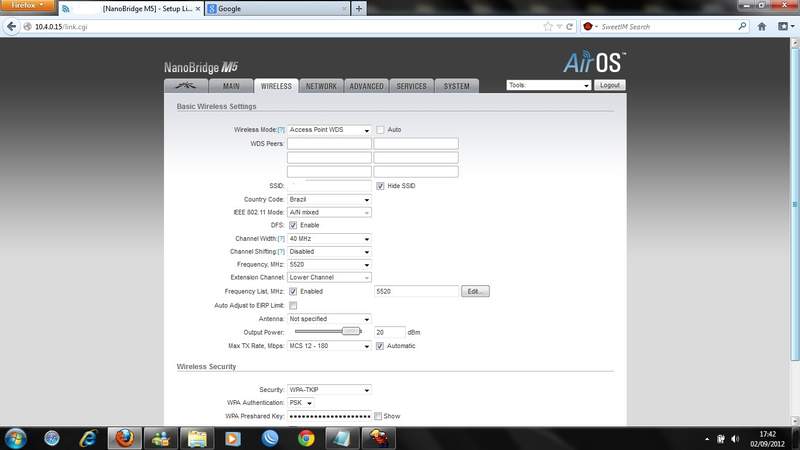800x450 pixels.
Task: Toggle Automatic Max TX Rate checkbox
Action: (x=380, y=346)
